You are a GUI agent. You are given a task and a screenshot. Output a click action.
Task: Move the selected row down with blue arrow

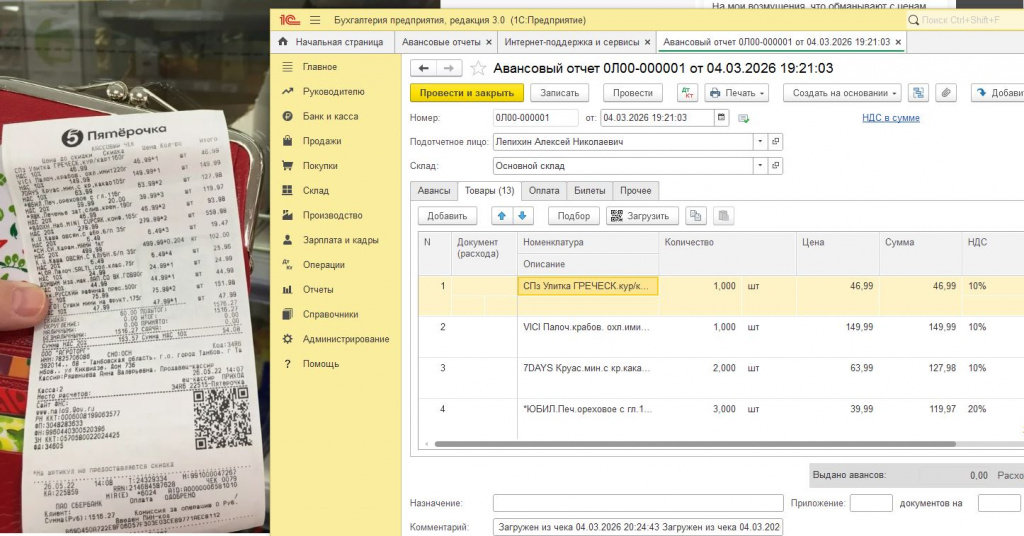pos(524,216)
